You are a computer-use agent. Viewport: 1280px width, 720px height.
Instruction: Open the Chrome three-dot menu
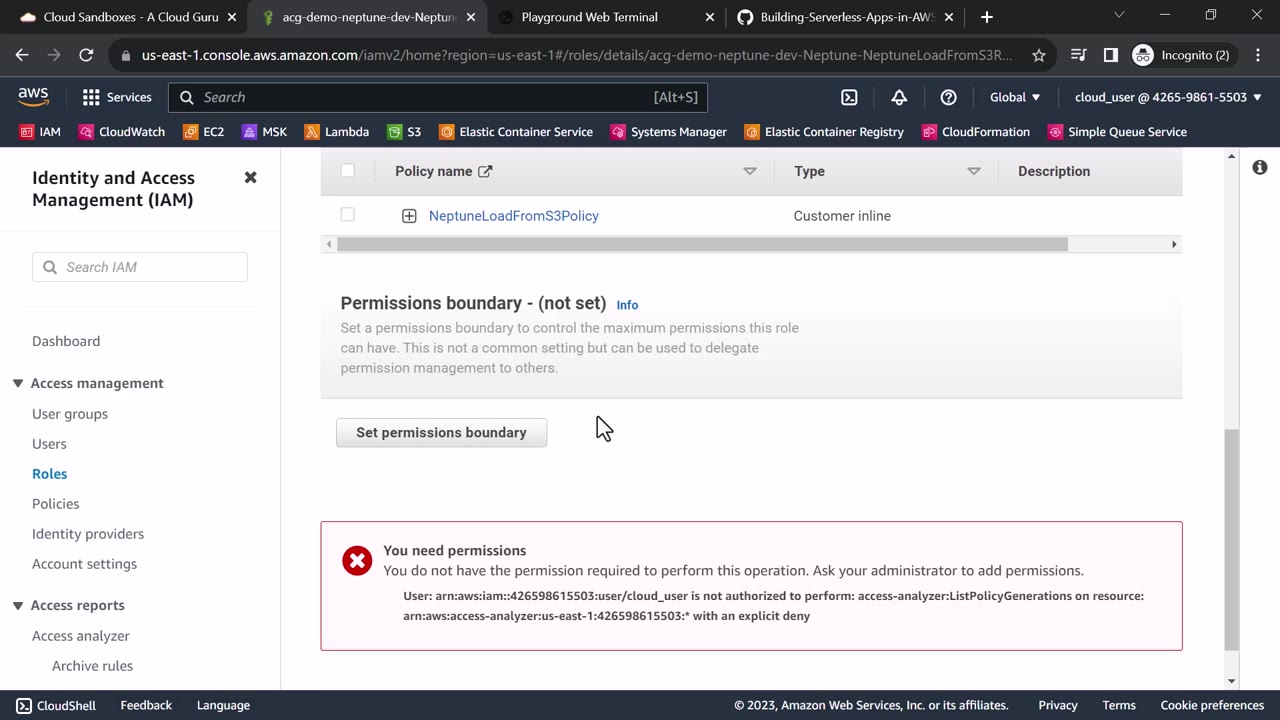[x=1257, y=55]
